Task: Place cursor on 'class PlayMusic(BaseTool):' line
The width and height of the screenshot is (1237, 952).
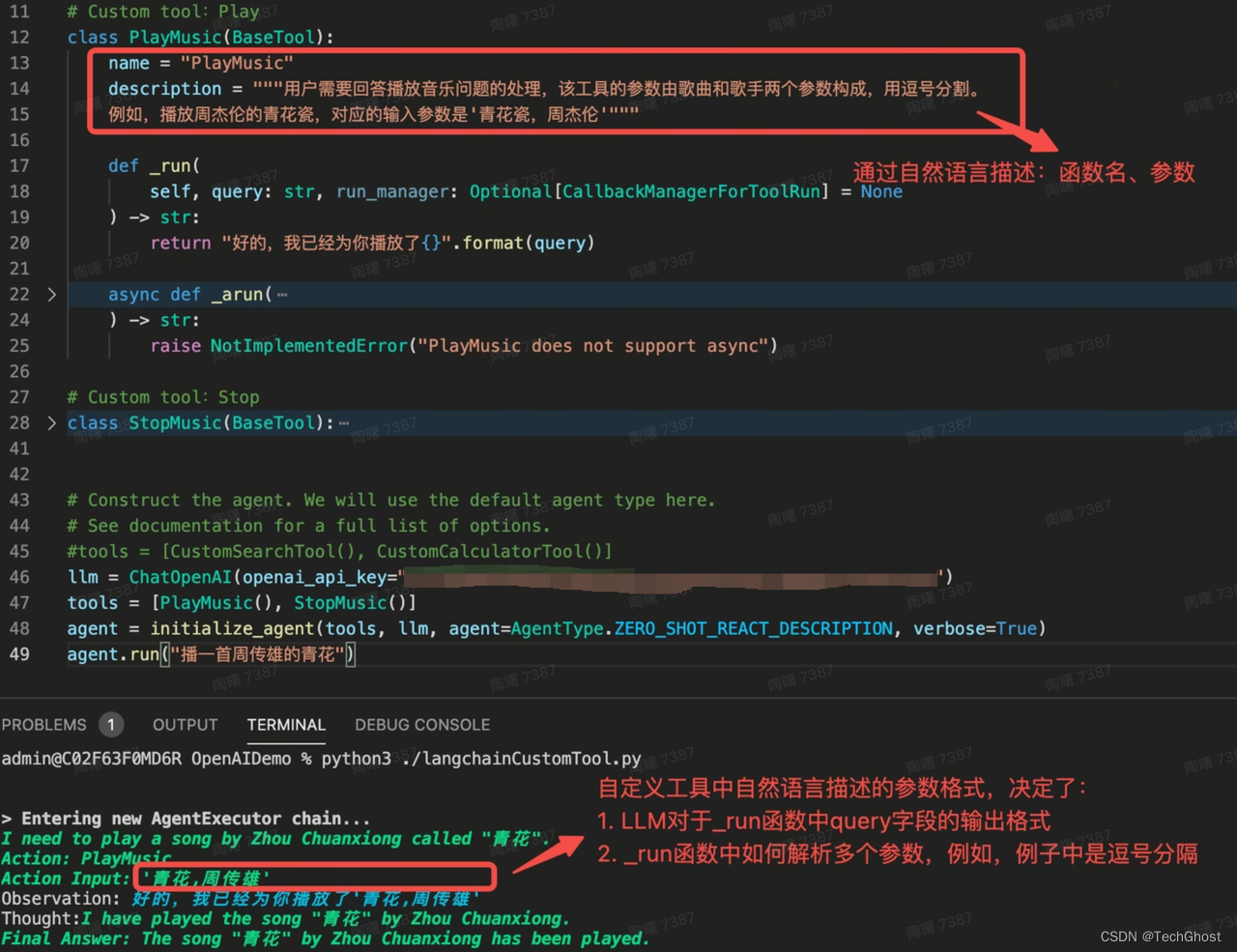Action: pos(200,38)
